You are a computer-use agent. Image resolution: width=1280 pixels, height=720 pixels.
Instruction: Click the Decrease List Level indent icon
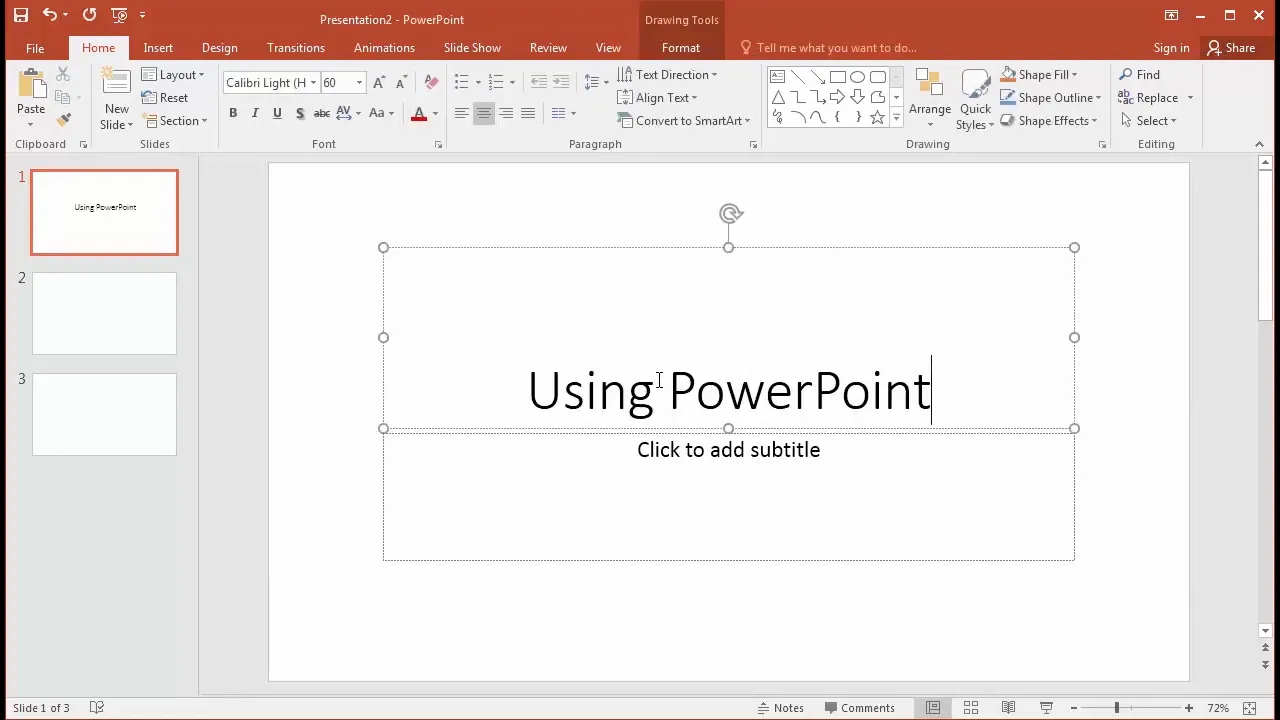click(x=539, y=82)
